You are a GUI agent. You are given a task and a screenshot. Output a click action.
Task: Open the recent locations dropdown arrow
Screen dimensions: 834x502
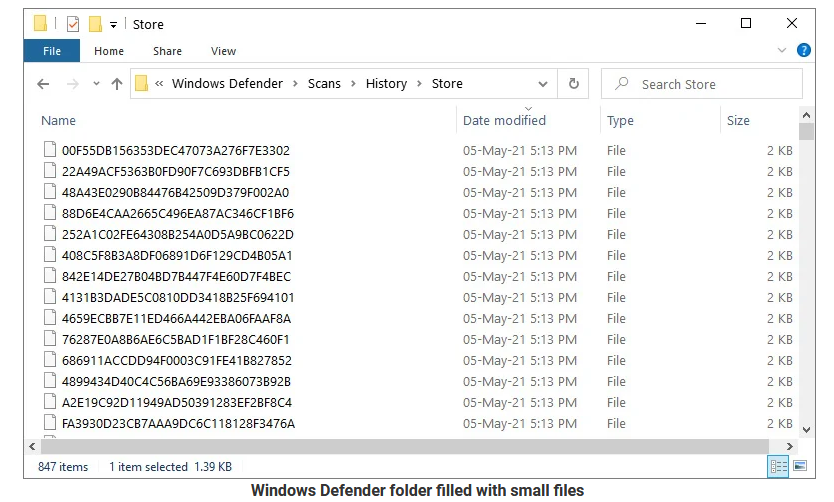pyautogui.click(x=96, y=83)
